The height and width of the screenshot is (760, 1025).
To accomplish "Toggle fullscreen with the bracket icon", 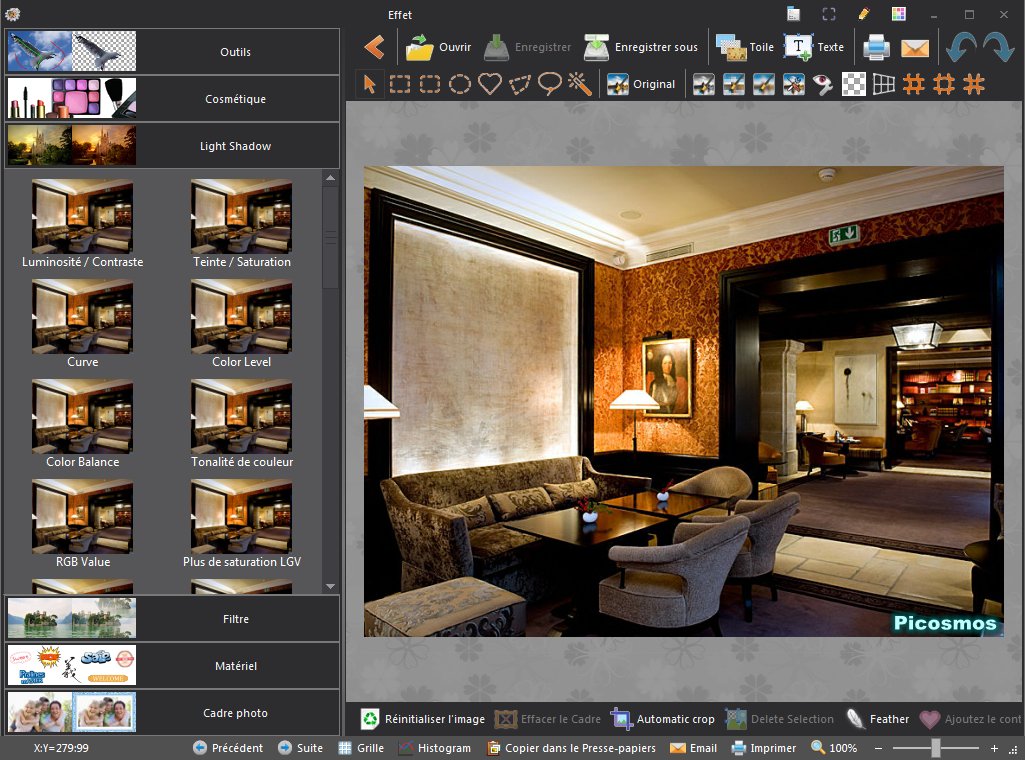I will [828, 14].
